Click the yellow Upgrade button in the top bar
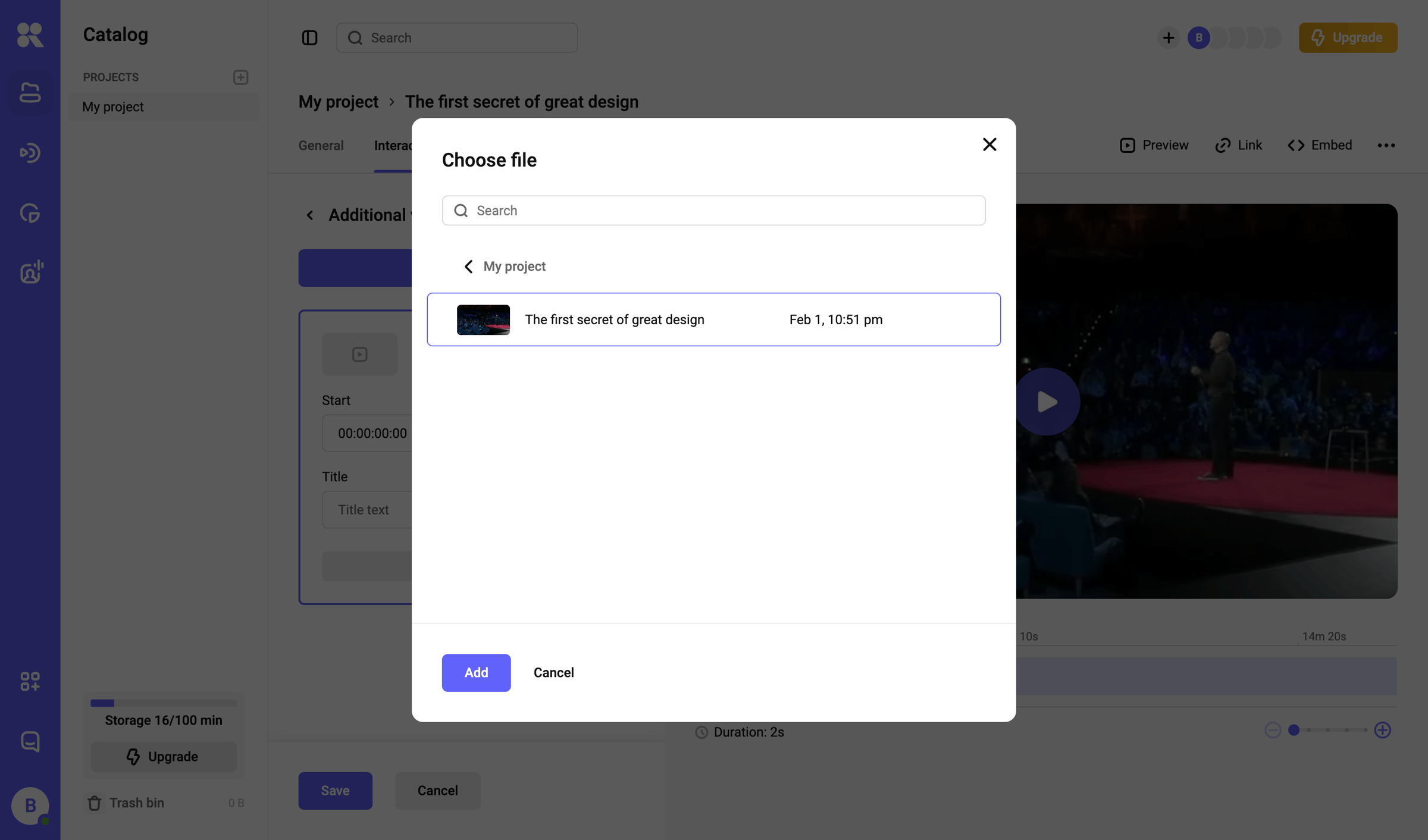 [1348, 37]
